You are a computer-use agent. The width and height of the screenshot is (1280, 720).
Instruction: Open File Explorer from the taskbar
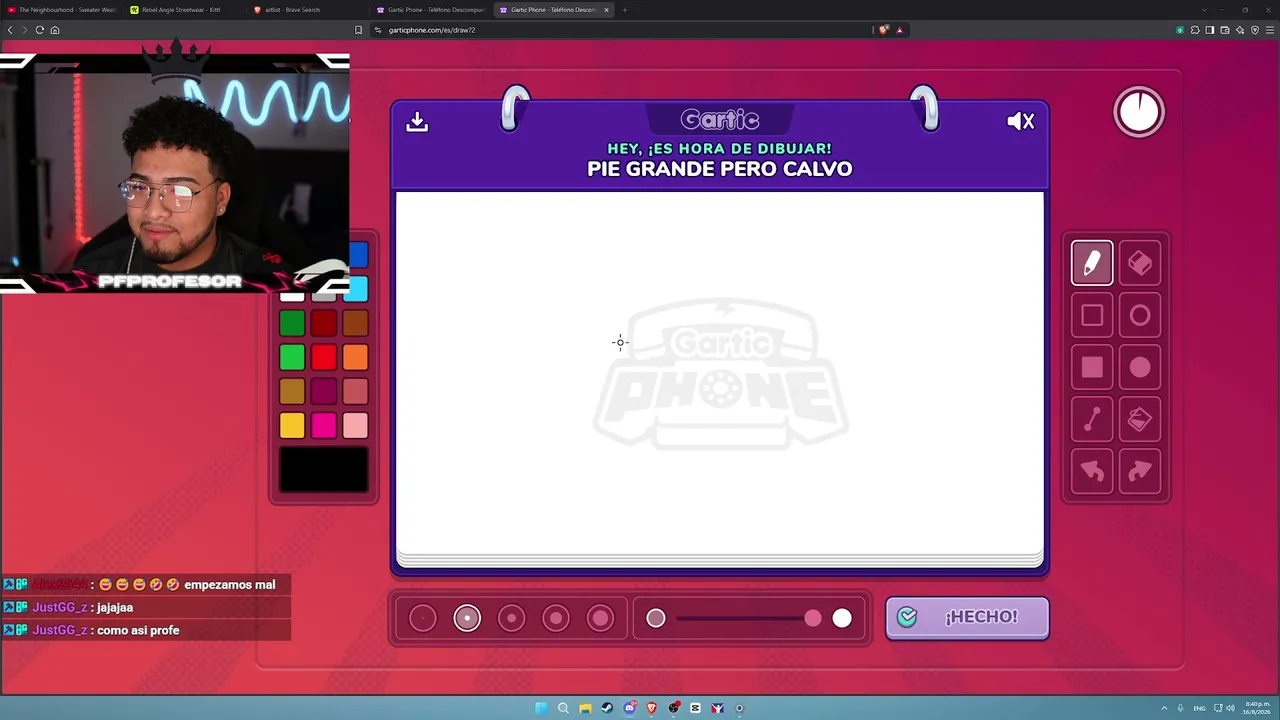coord(585,708)
